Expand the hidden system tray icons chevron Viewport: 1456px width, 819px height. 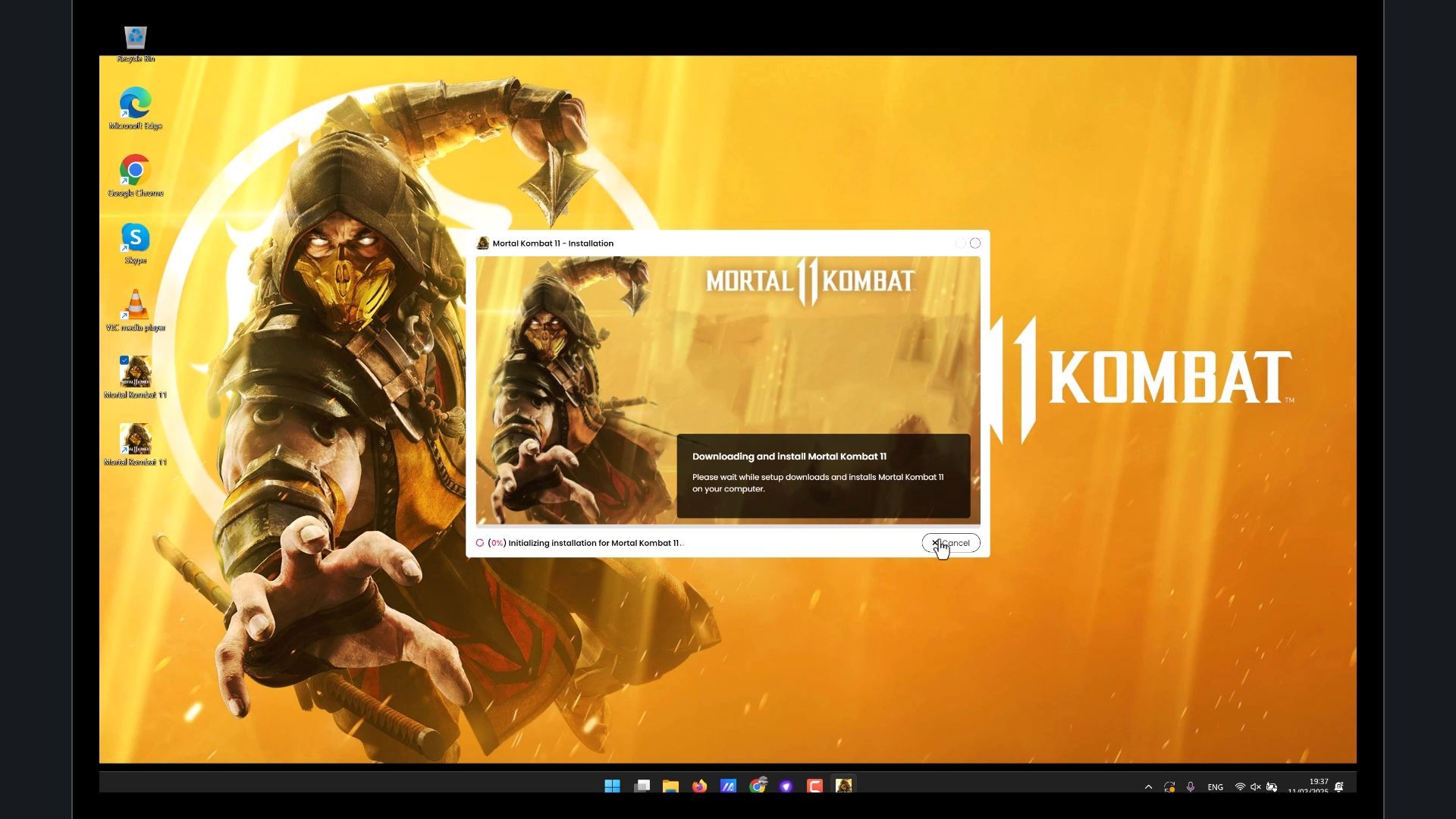click(x=1148, y=787)
